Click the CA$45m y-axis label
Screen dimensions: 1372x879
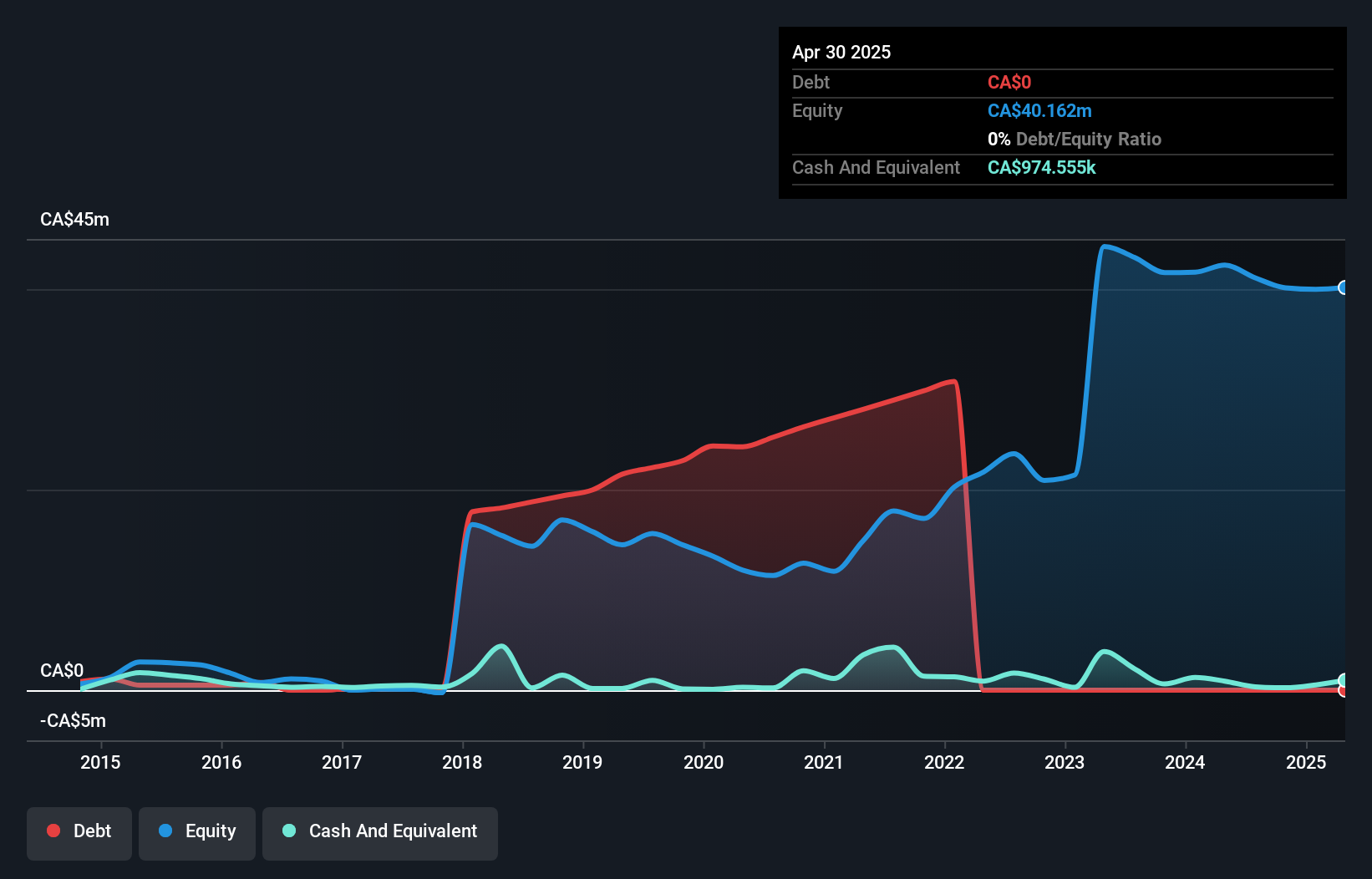[75, 219]
